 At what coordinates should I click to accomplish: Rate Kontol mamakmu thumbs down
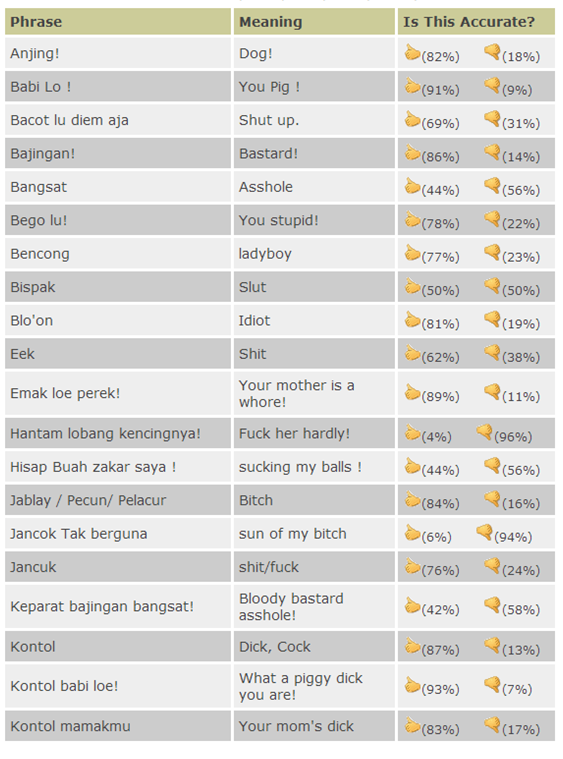coord(492,725)
